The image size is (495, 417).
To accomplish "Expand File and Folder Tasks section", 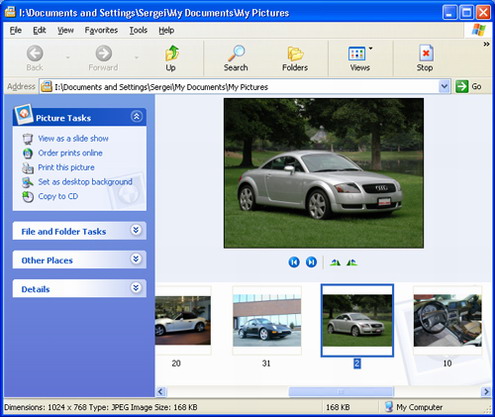I will 136,230.
